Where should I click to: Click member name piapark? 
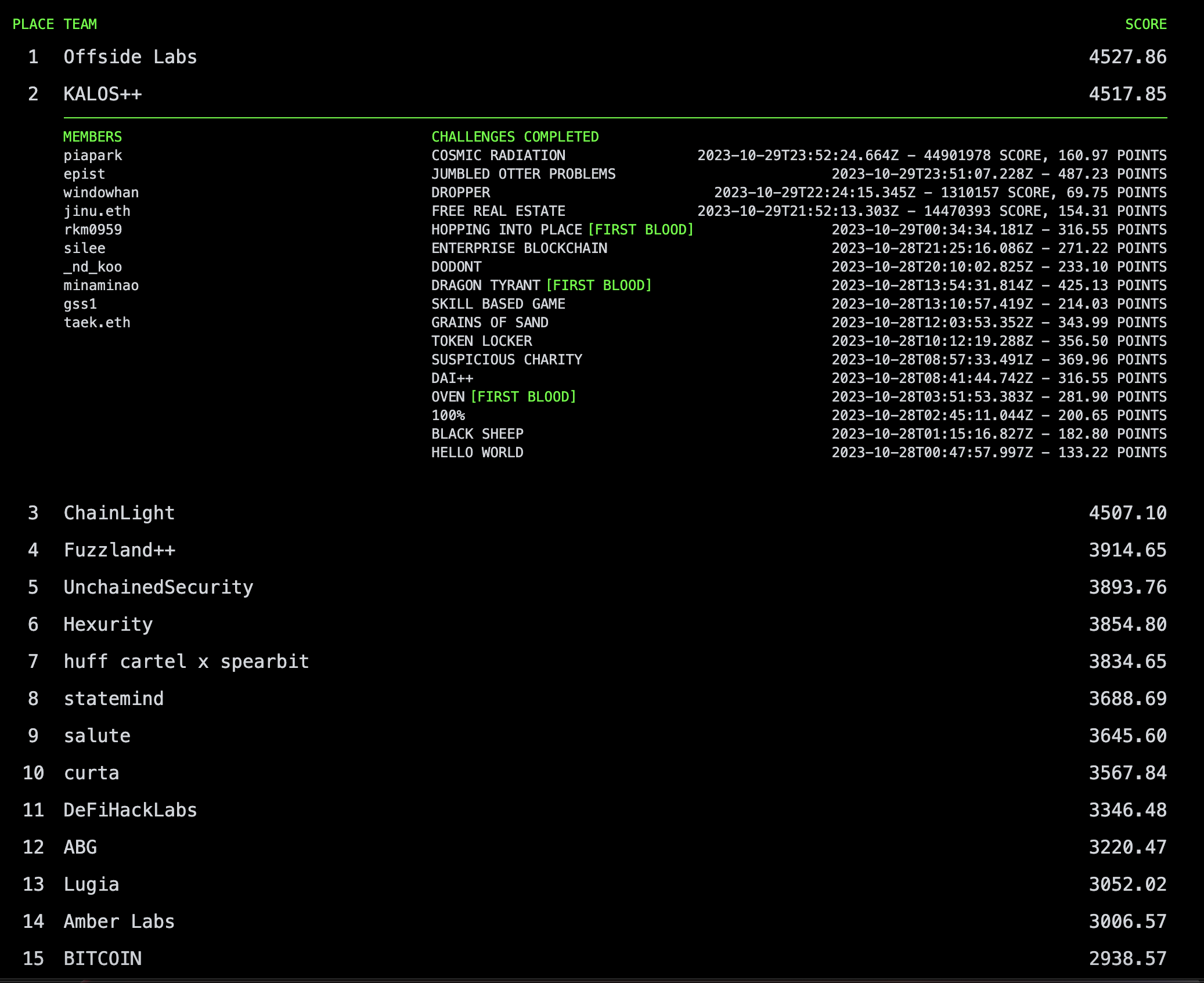click(93, 156)
